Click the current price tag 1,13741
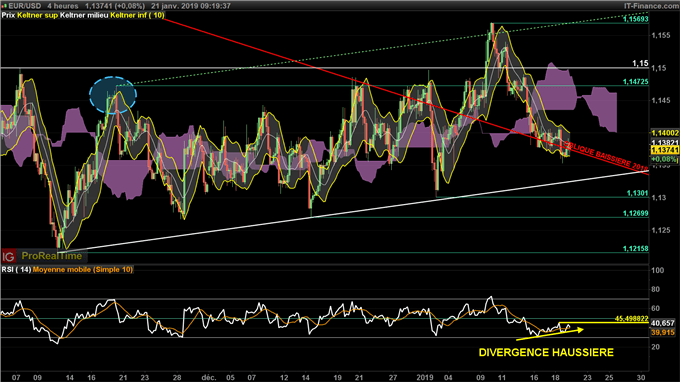The height and width of the screenshot is (382, 680). click(x=664, y=150)
